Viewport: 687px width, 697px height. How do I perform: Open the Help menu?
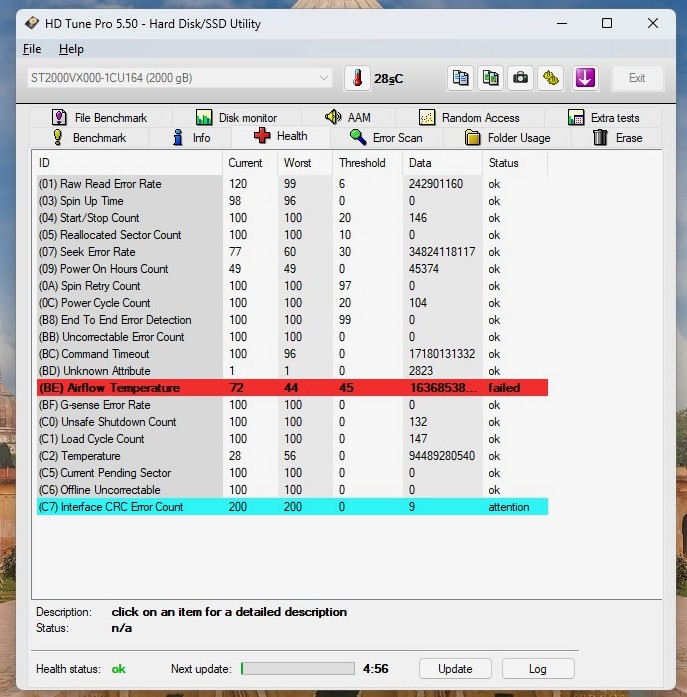pyautogui.click(x=71, y=49)
